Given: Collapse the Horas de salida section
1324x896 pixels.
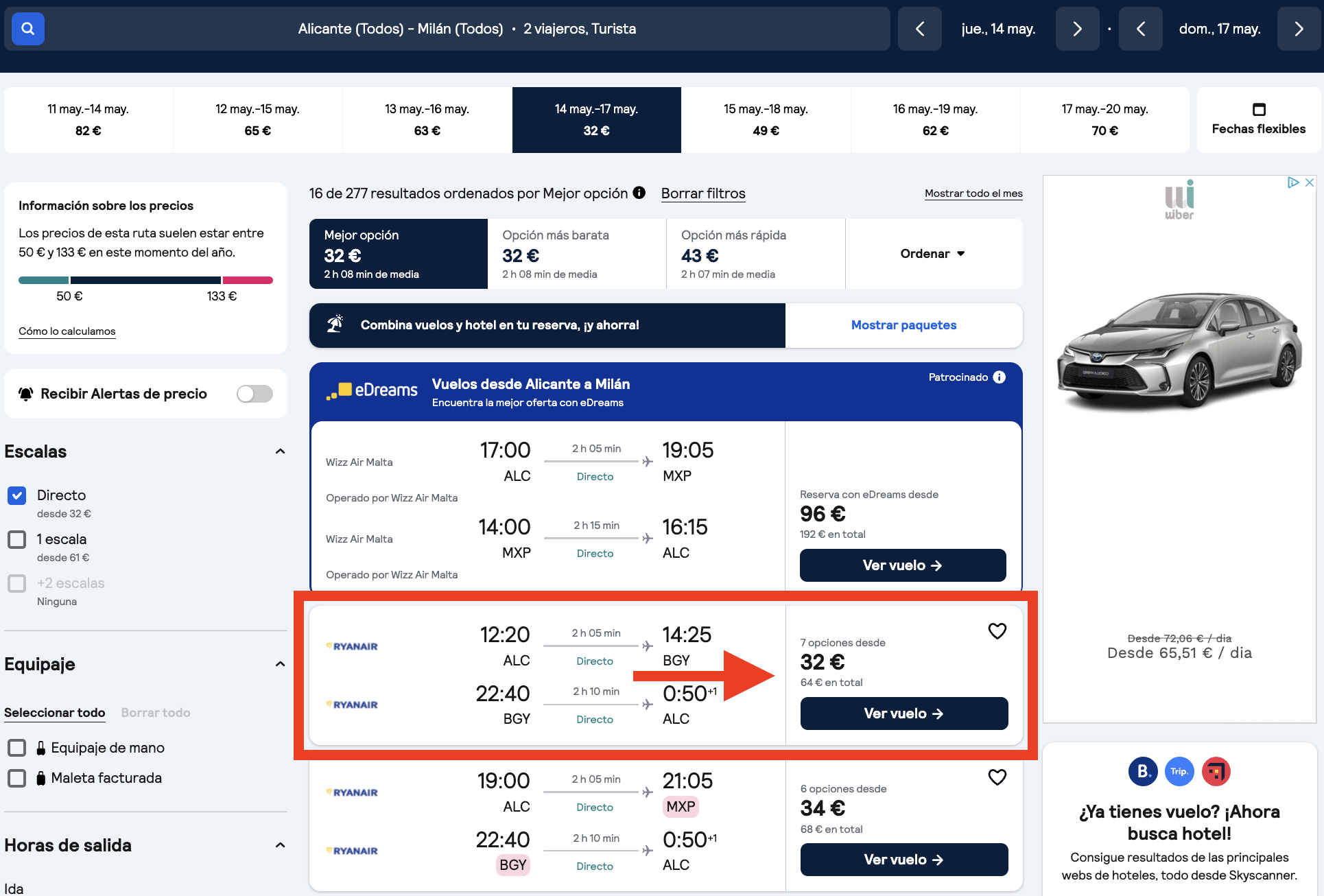Looking at the screenshot, I should coord(280,845).
